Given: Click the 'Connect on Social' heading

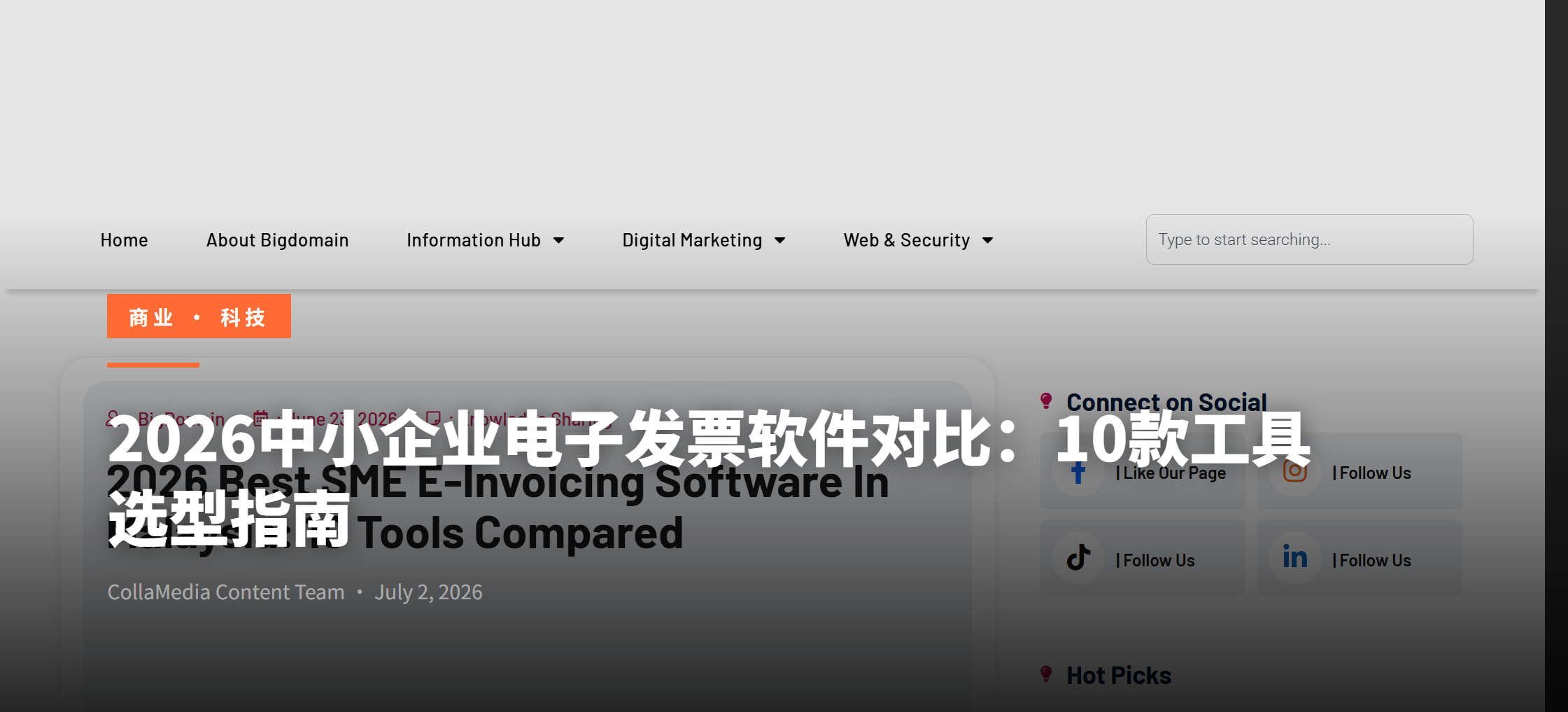Looking at the screenshot, I should (x=1166, y=402).
